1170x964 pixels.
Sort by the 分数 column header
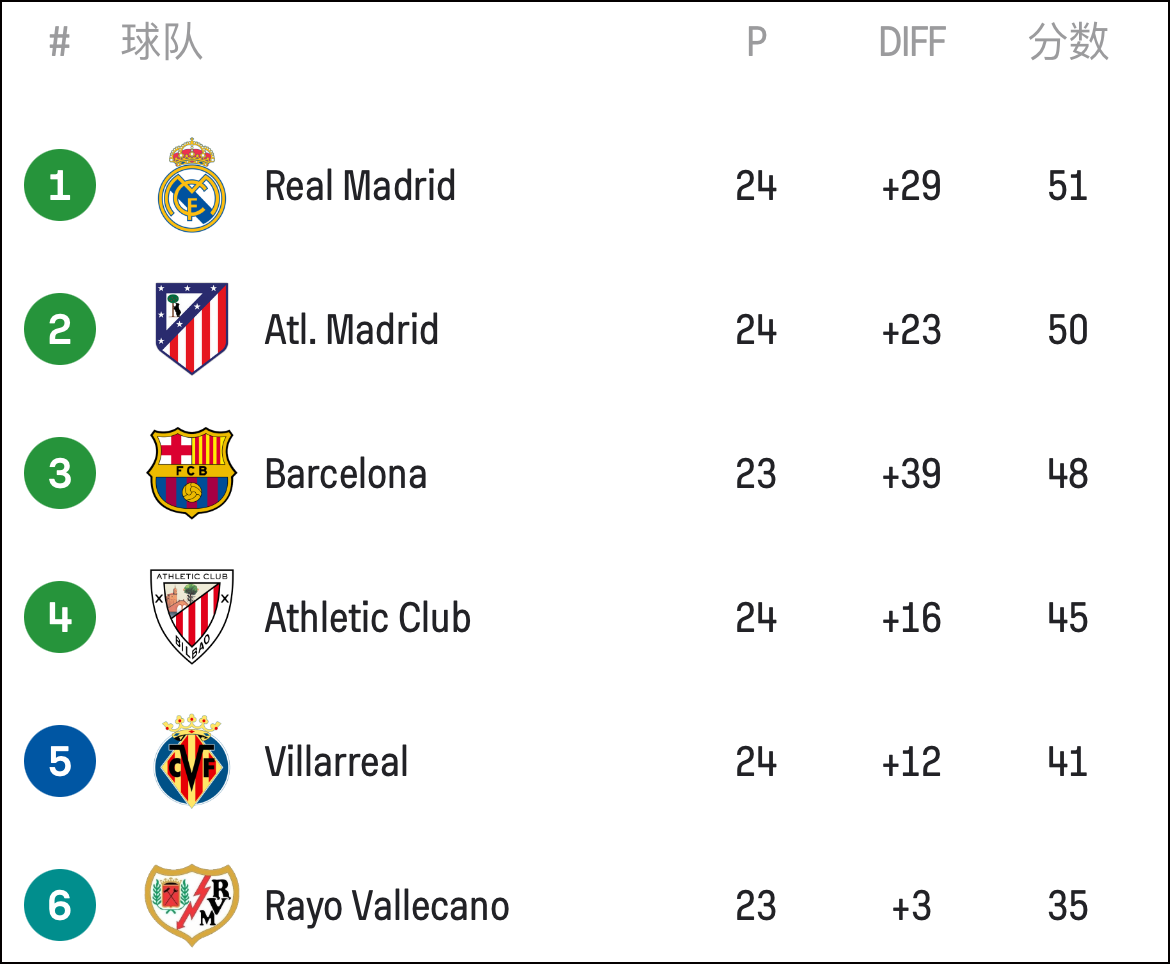pos(1068,42)
